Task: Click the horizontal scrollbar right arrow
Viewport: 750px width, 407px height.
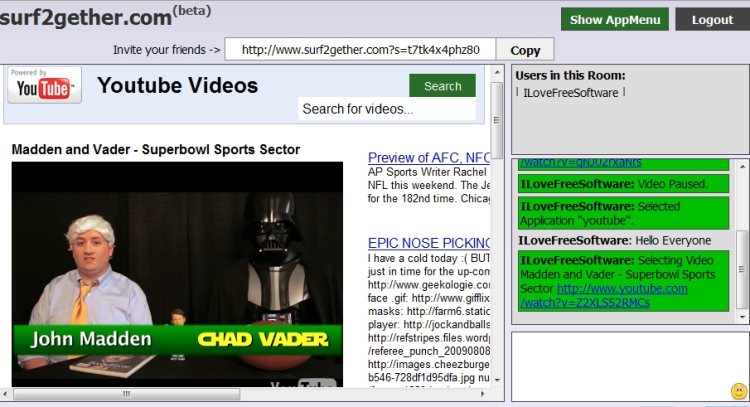Action: point(483,394)
